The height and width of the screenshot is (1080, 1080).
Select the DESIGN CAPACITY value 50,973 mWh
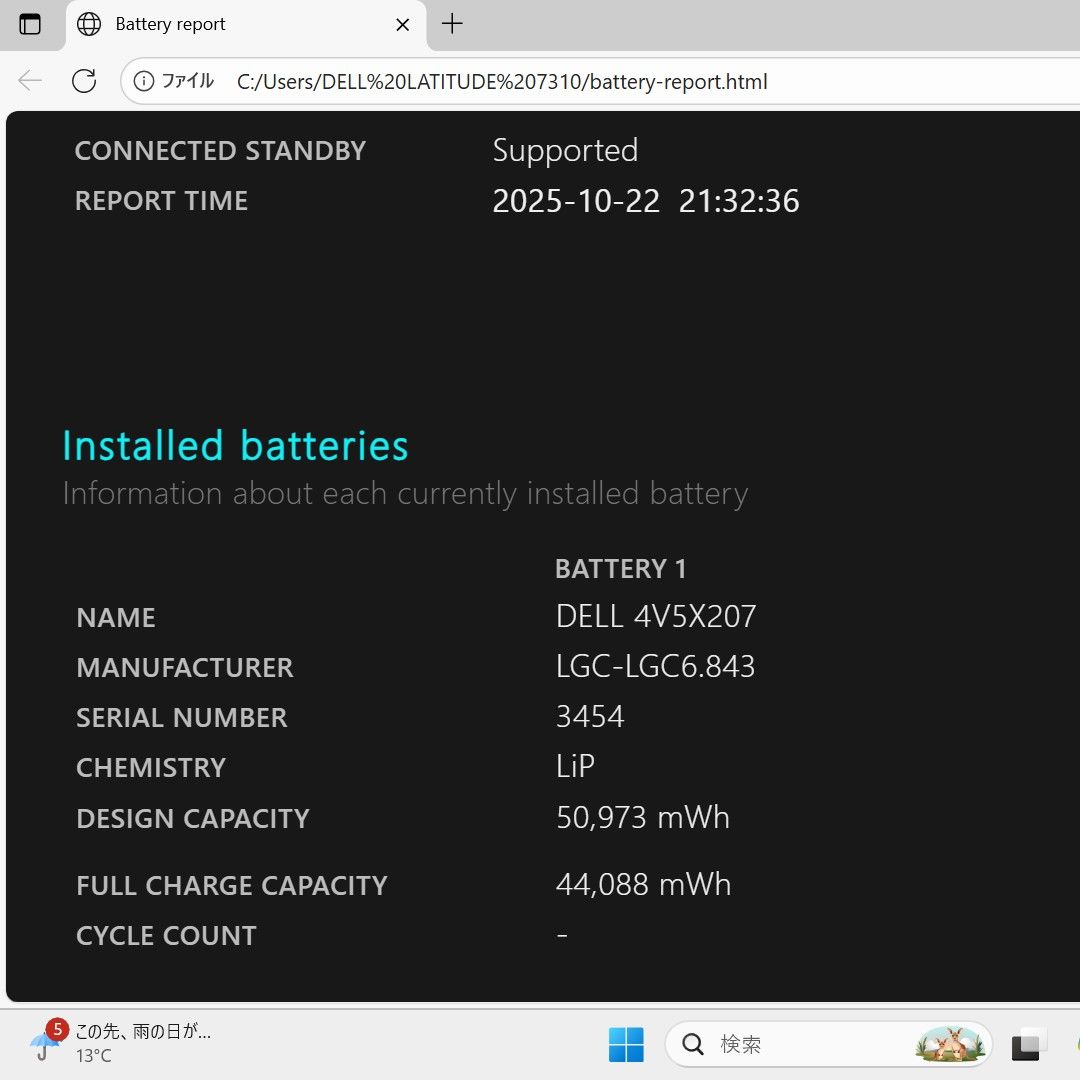[643, 817]
